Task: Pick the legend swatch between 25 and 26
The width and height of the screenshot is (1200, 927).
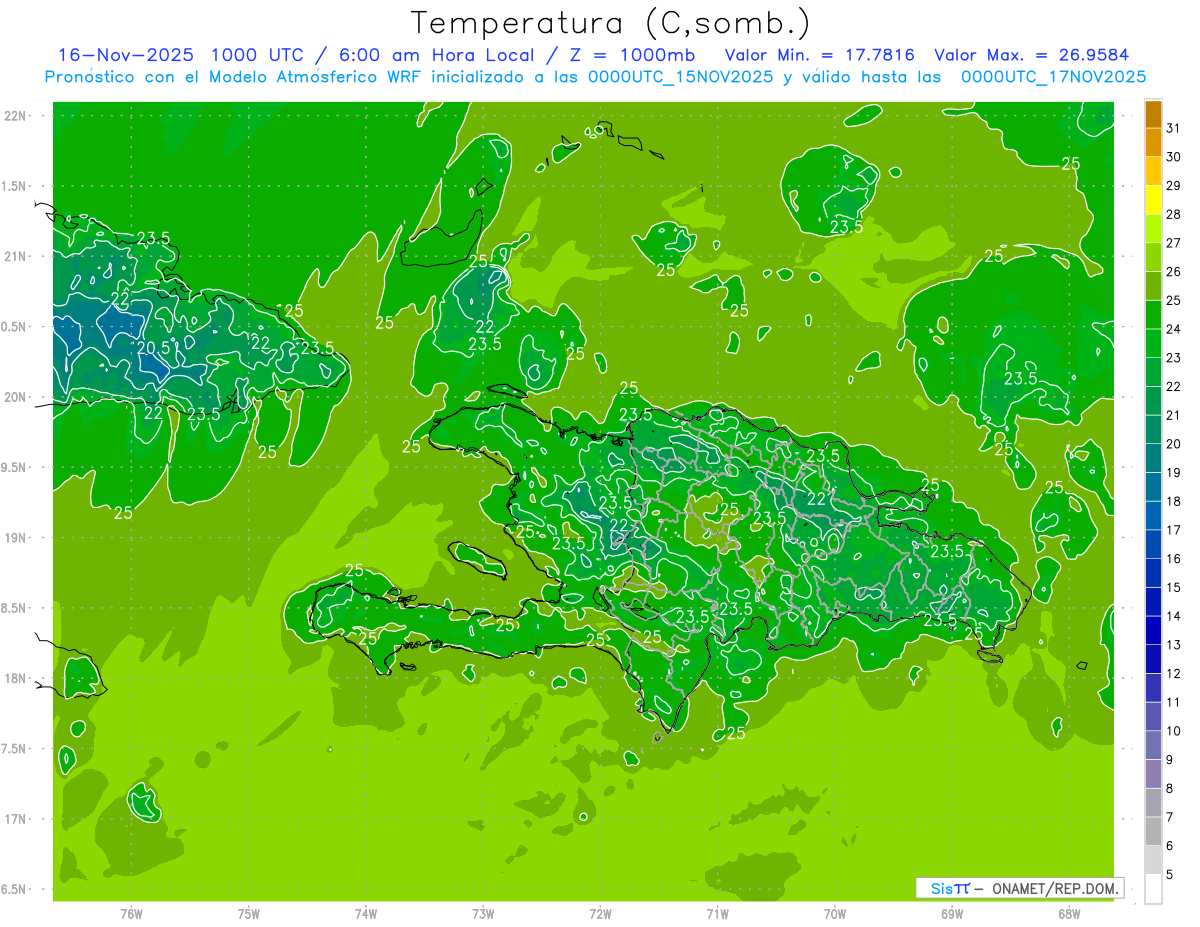Action: pyautogui.click(x=1154, y=286)
